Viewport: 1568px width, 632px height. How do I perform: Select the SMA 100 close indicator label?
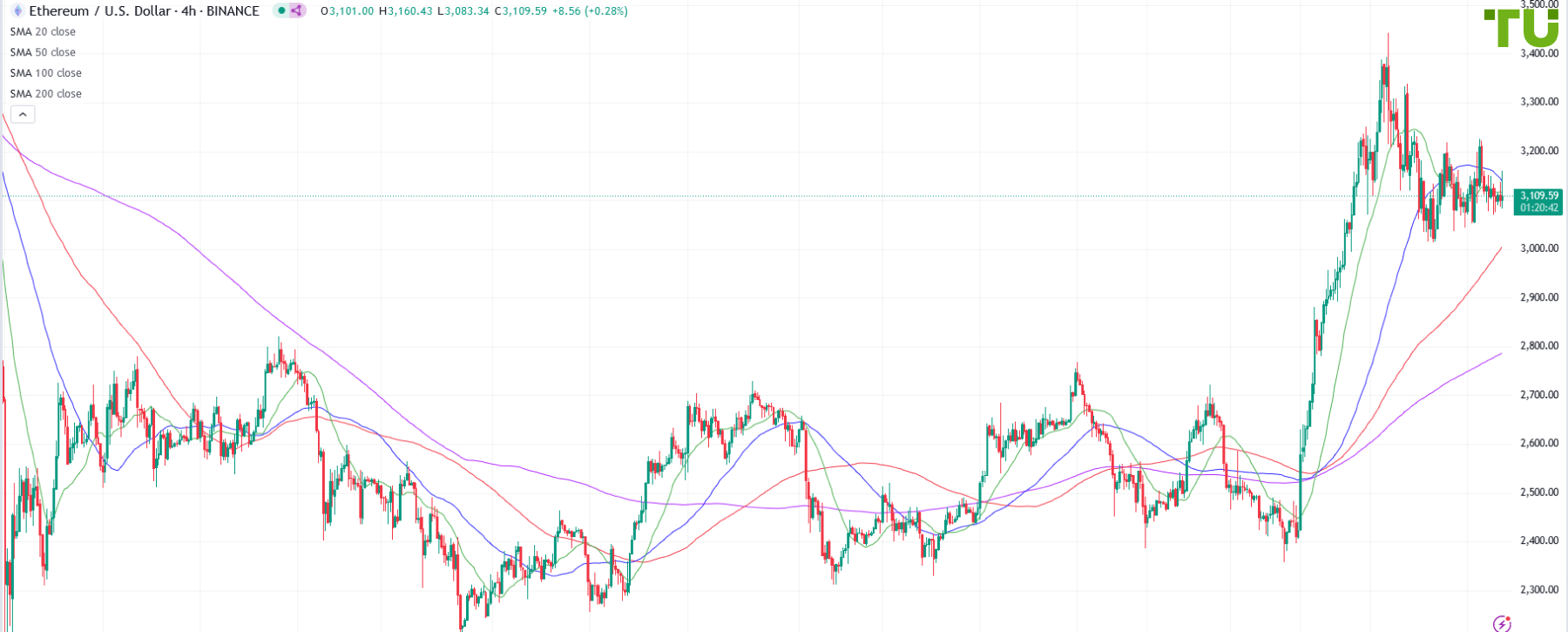point(46,73)
